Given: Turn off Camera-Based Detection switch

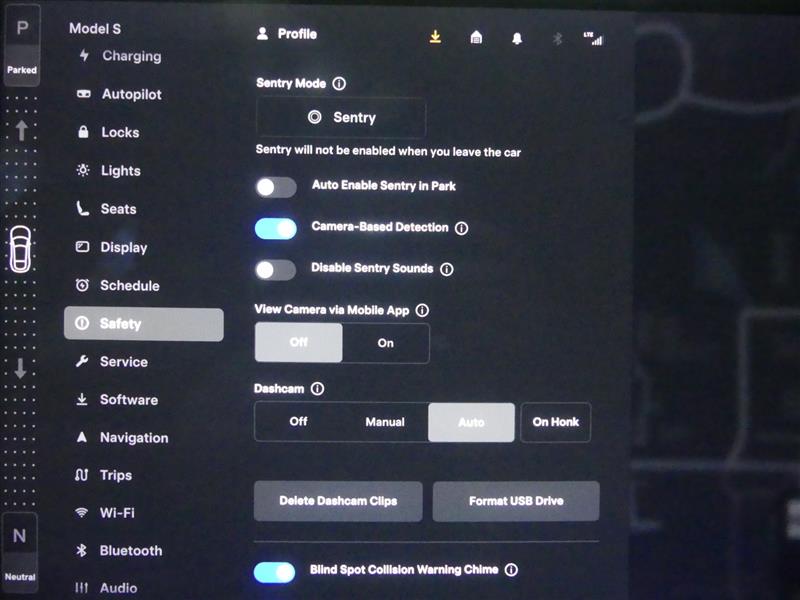Looking at the screenshot, I should pyautogui.click(x=276, y=229).
